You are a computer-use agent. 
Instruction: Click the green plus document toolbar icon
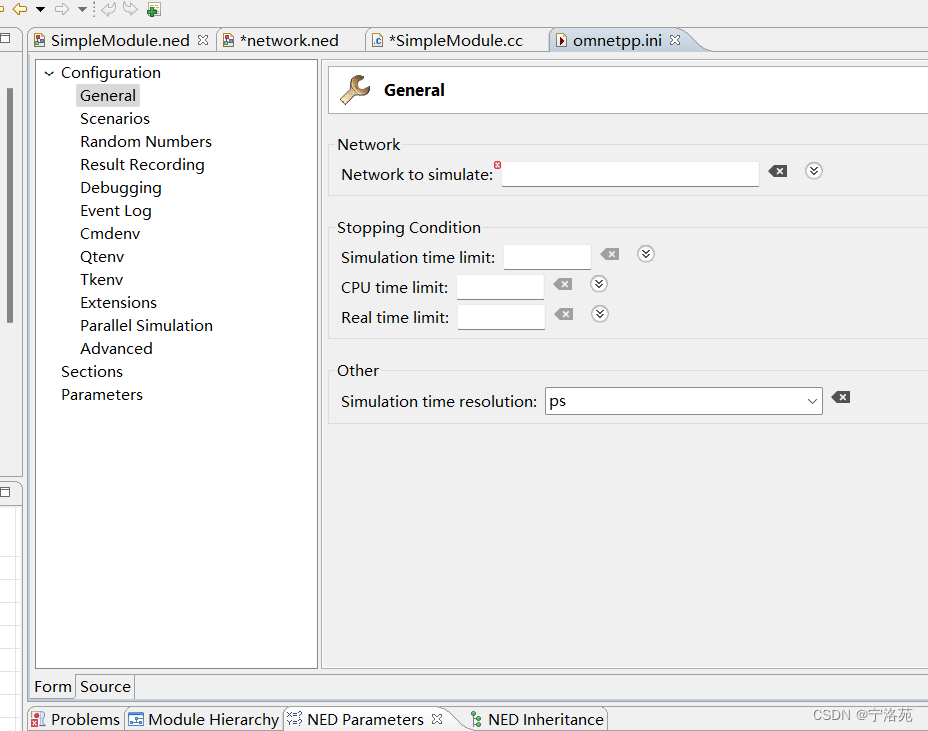[x=152, y=10]
